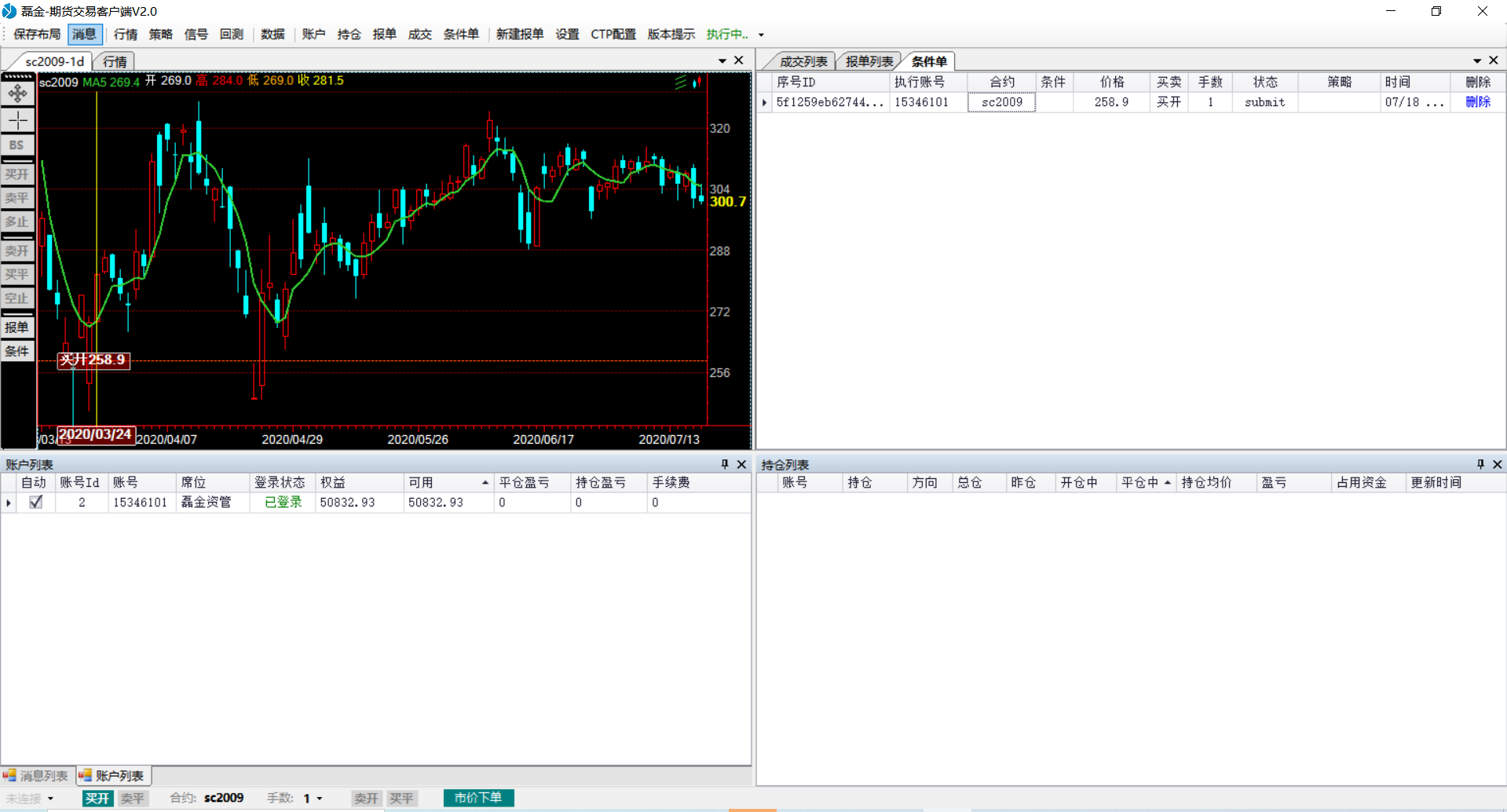Click the green indicator lines icon on chart
This screenshot has height=812, width=1507.
click(x=680, y=82)
